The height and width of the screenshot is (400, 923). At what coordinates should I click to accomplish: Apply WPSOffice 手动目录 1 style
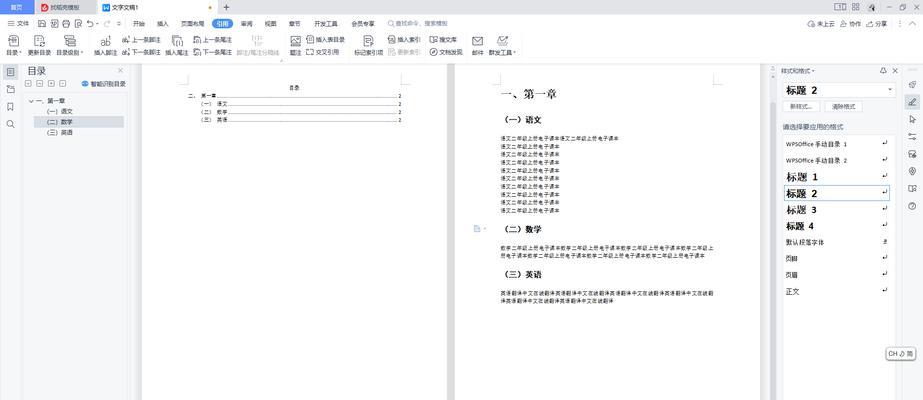pos(836,144)
